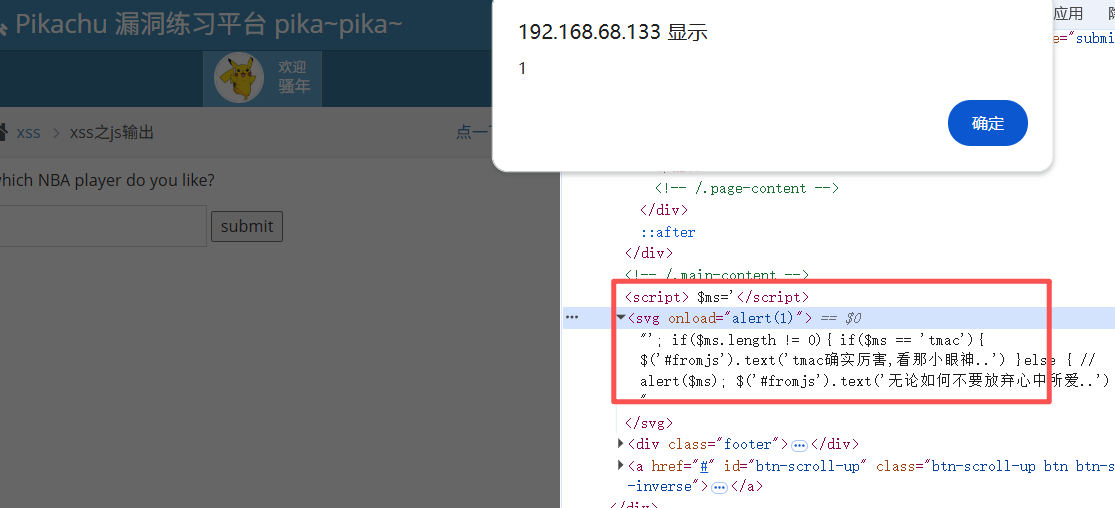The height and width of the screenshot is (508, 1115).
Task: Click the 应用 tab in DevTools
Action: coord(1068,13)
